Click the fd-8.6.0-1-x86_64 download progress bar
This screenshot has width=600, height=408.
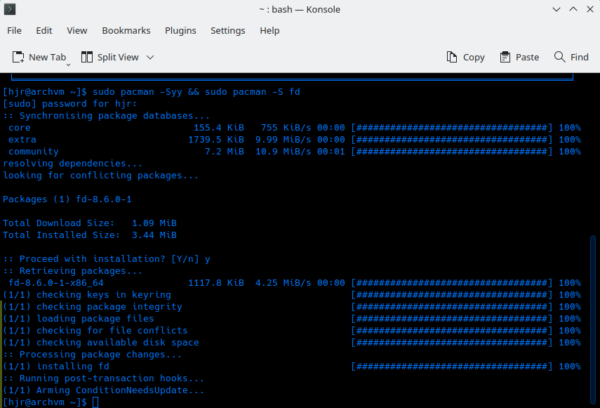point(452,283)
